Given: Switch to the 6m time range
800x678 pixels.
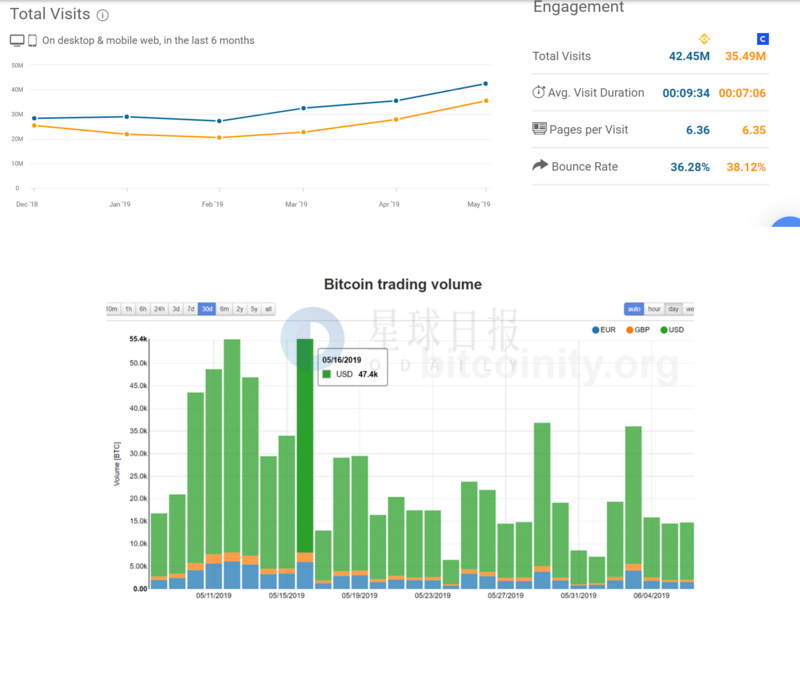Looking at the screenshot, I should (224, 309).
